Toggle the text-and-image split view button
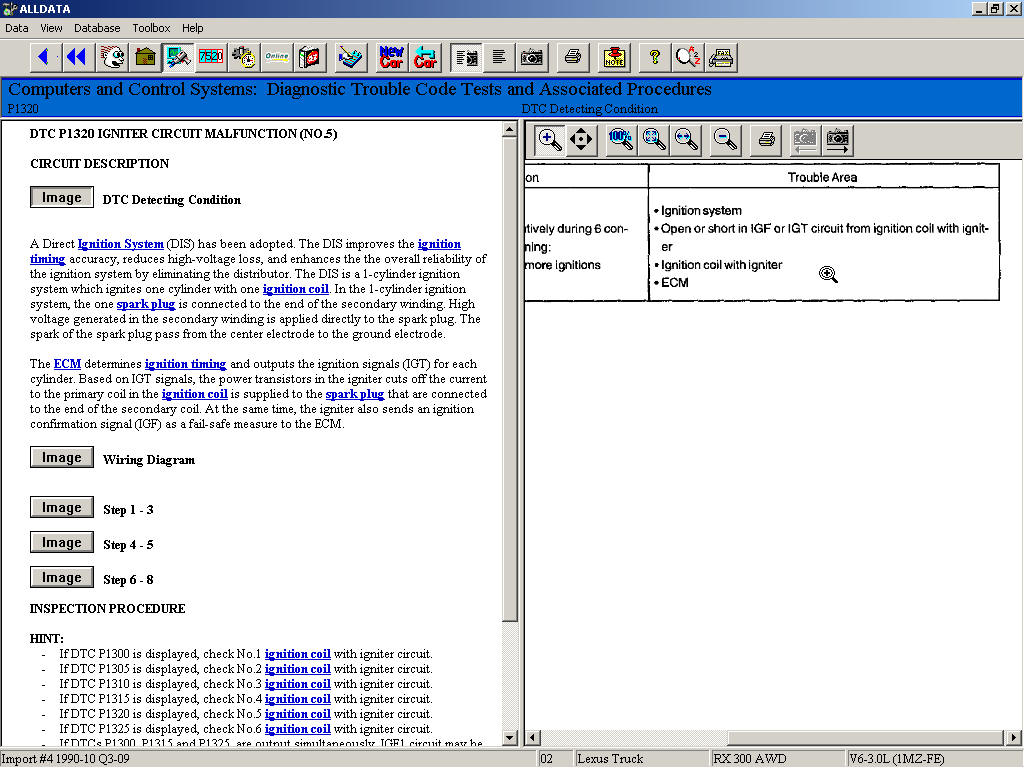Screen dimensions: 1024x768 point(466,57)
